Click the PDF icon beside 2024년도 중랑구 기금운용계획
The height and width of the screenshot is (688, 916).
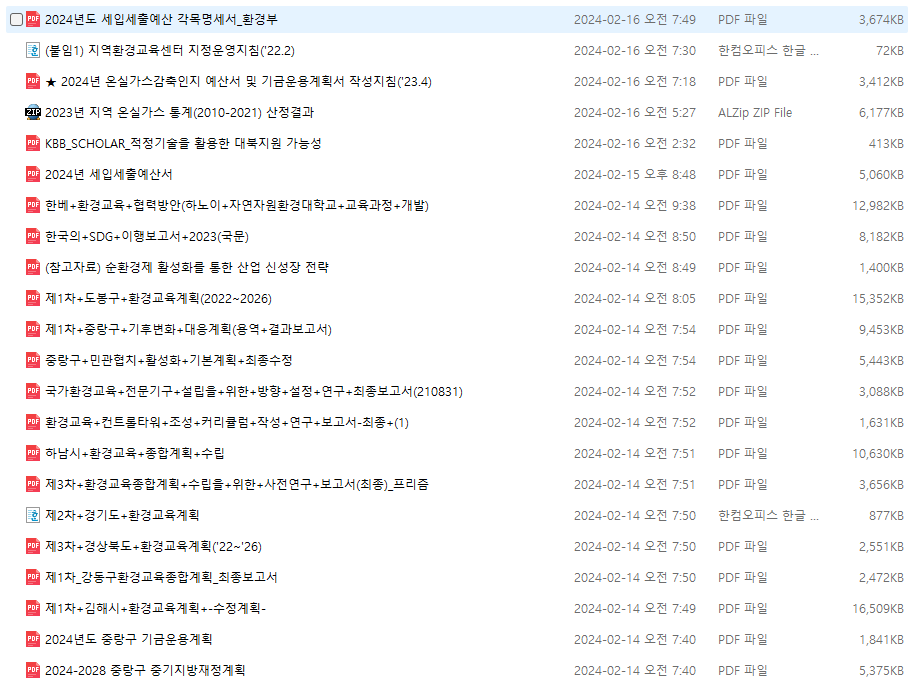pyautogui.click(x=31, y=638)
